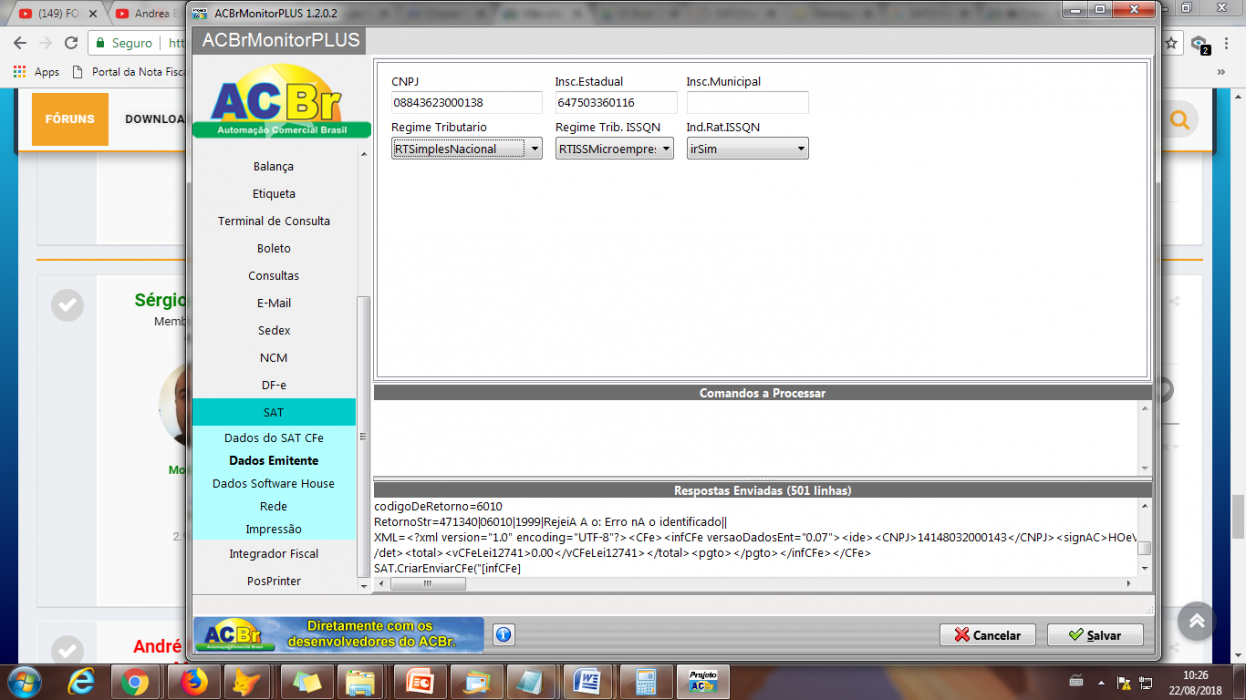Click the empty Insc.Municipal field

pyautogui.click(x=748, y=103)
